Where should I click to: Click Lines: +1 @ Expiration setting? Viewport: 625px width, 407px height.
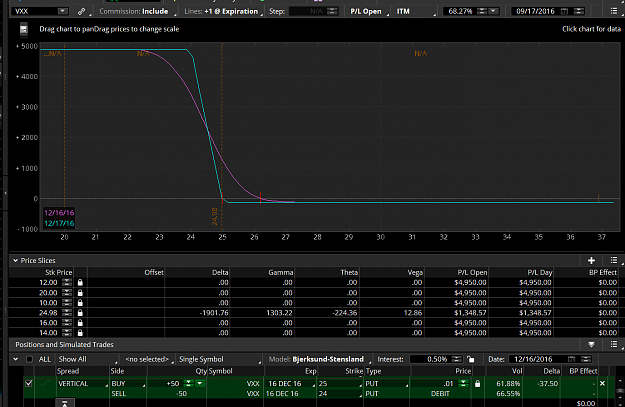tap(223, 12)
